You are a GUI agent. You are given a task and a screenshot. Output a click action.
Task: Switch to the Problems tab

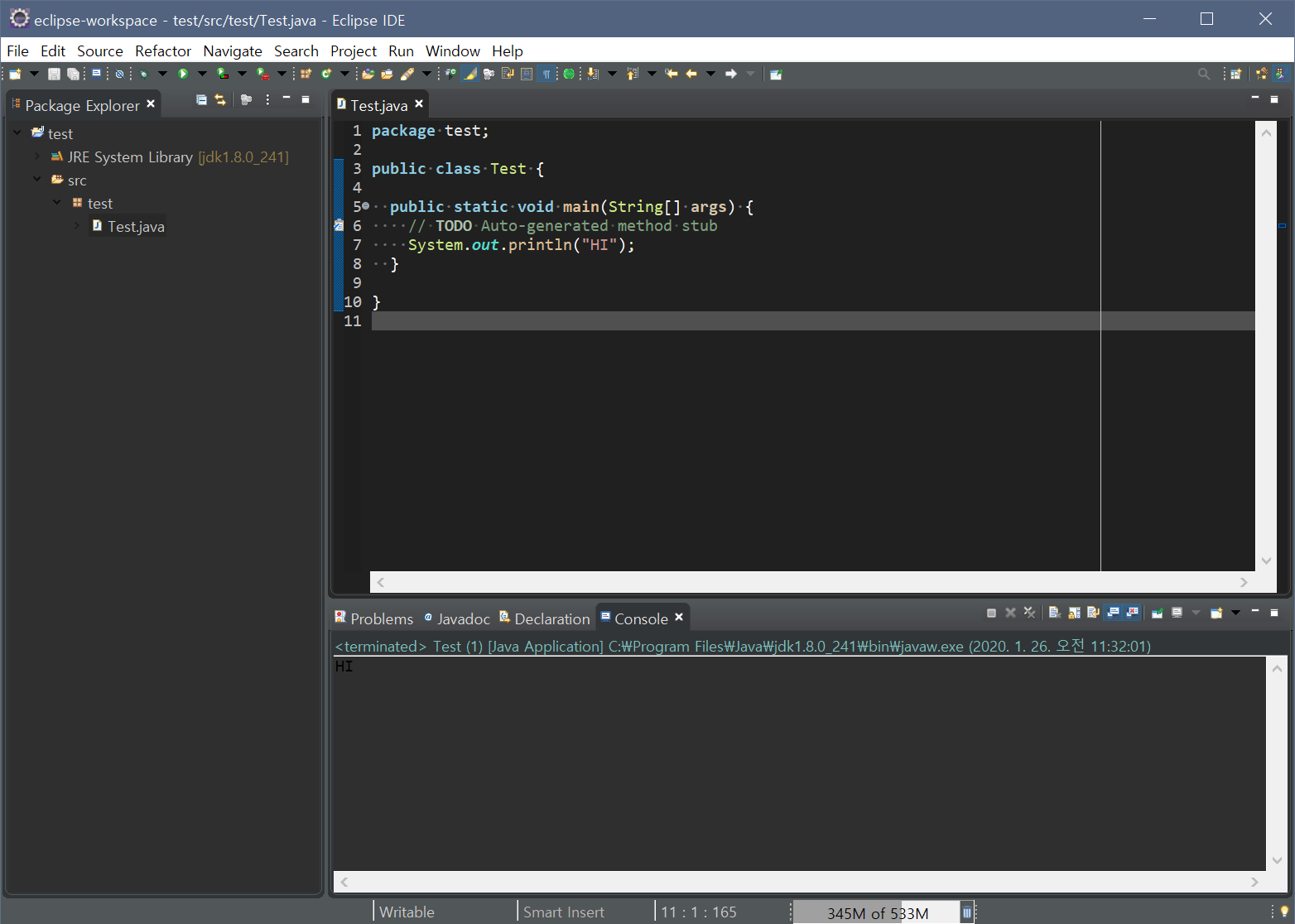pyautogui.click(x=373, y=618)
